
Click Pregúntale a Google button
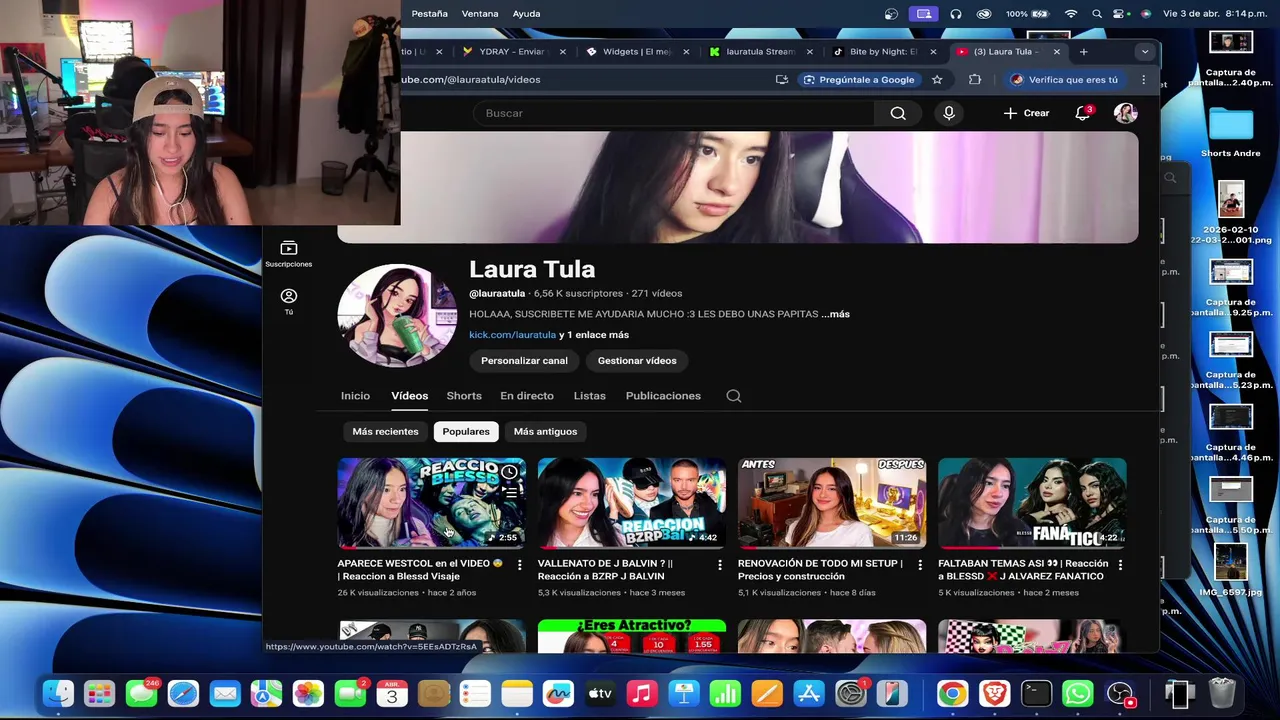(858, 80)
